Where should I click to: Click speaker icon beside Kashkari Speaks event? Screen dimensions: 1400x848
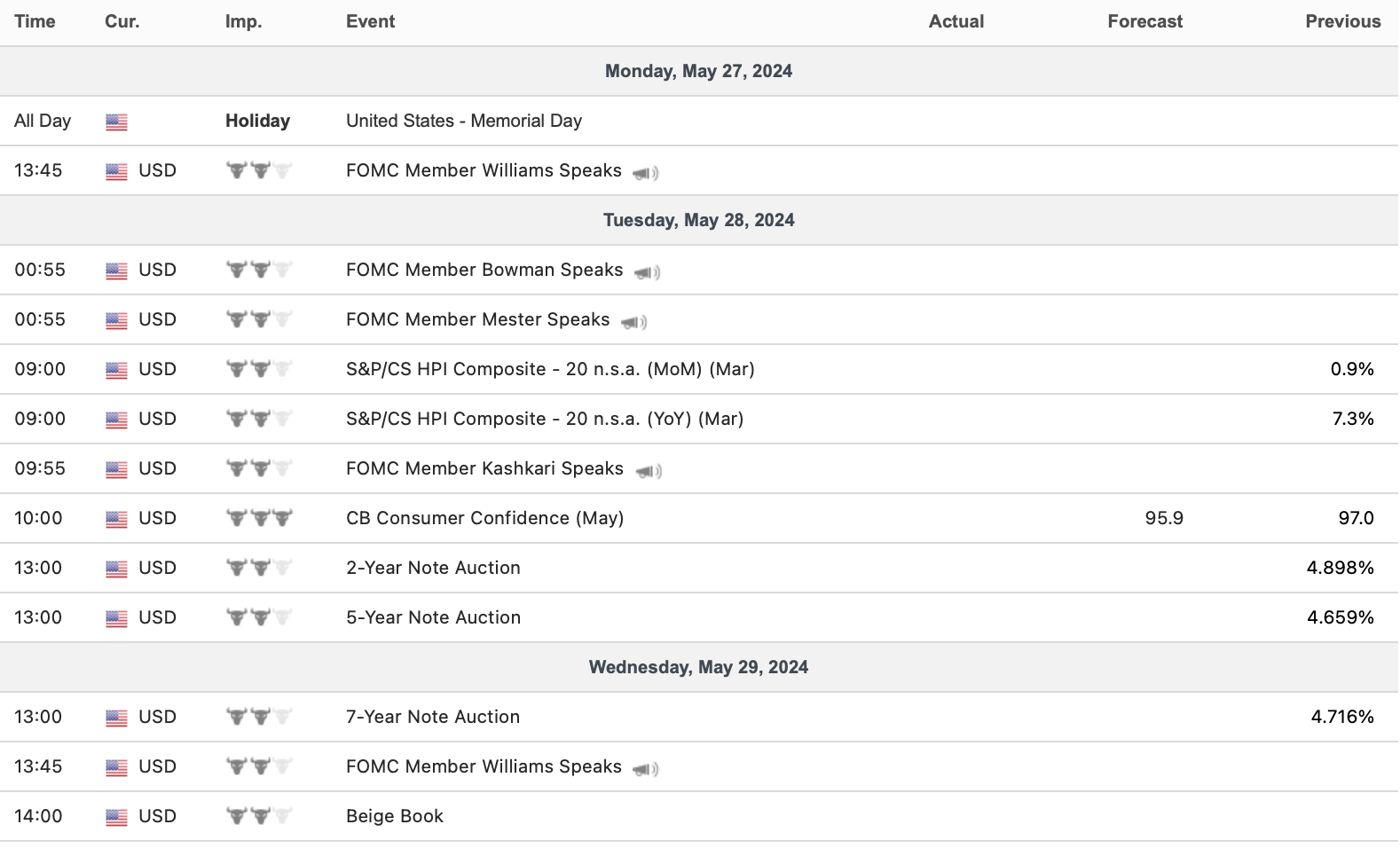coord(649,471)
